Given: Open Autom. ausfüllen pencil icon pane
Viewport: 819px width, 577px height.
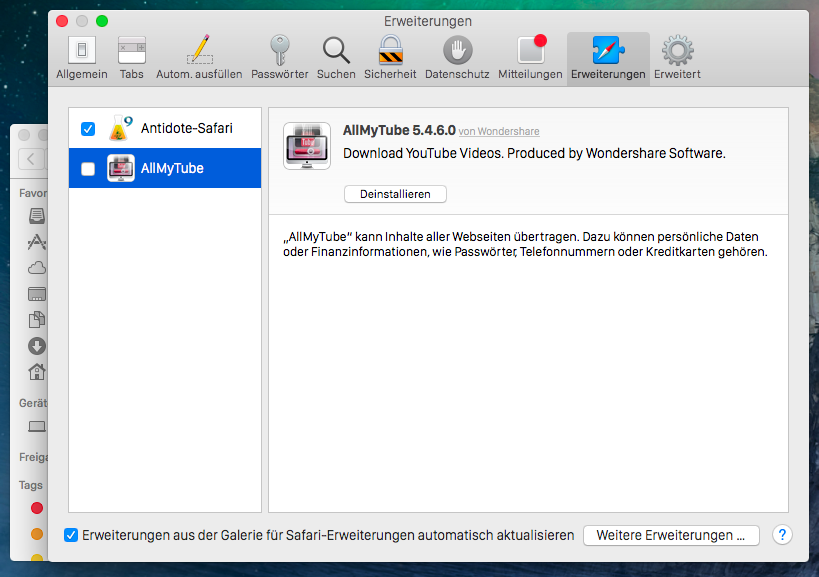Looking at the screenshot, I should (199, 57).
